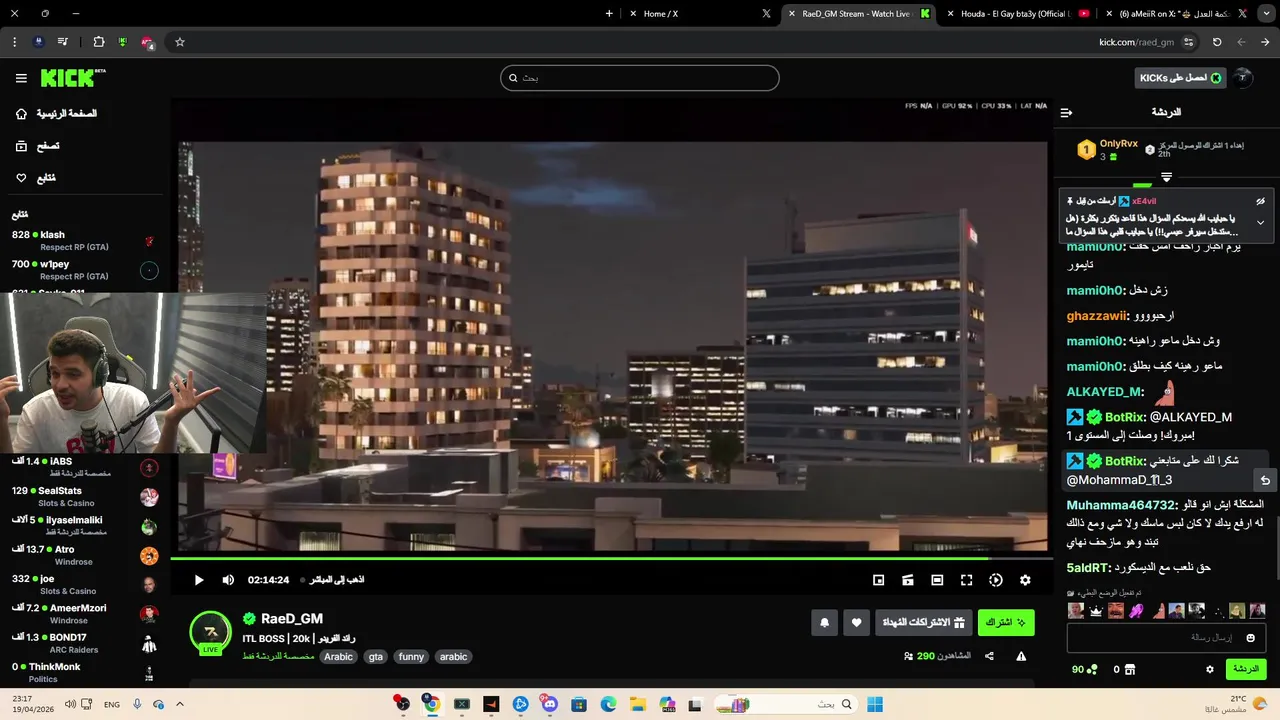Reload the page
Screen dimensions: 1280x720
pos(1217,42)
